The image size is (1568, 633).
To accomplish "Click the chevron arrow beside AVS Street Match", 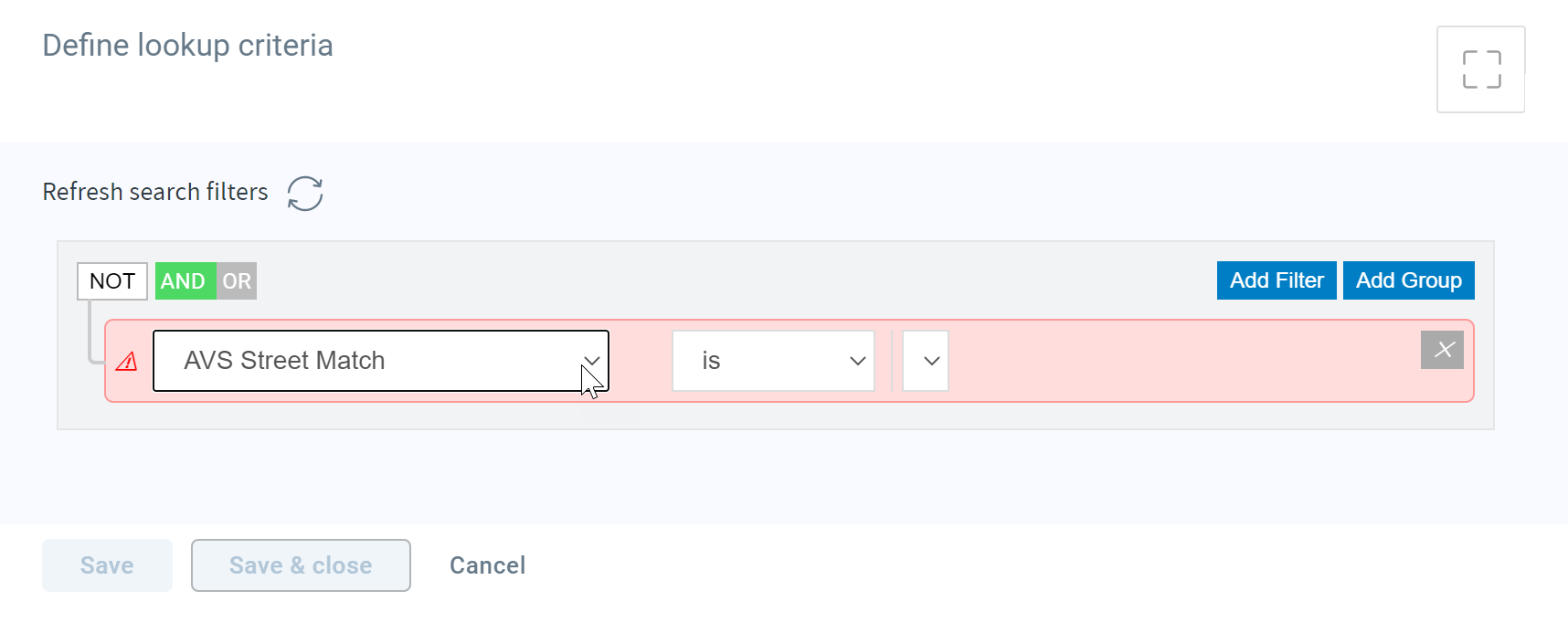I will 591,361.
